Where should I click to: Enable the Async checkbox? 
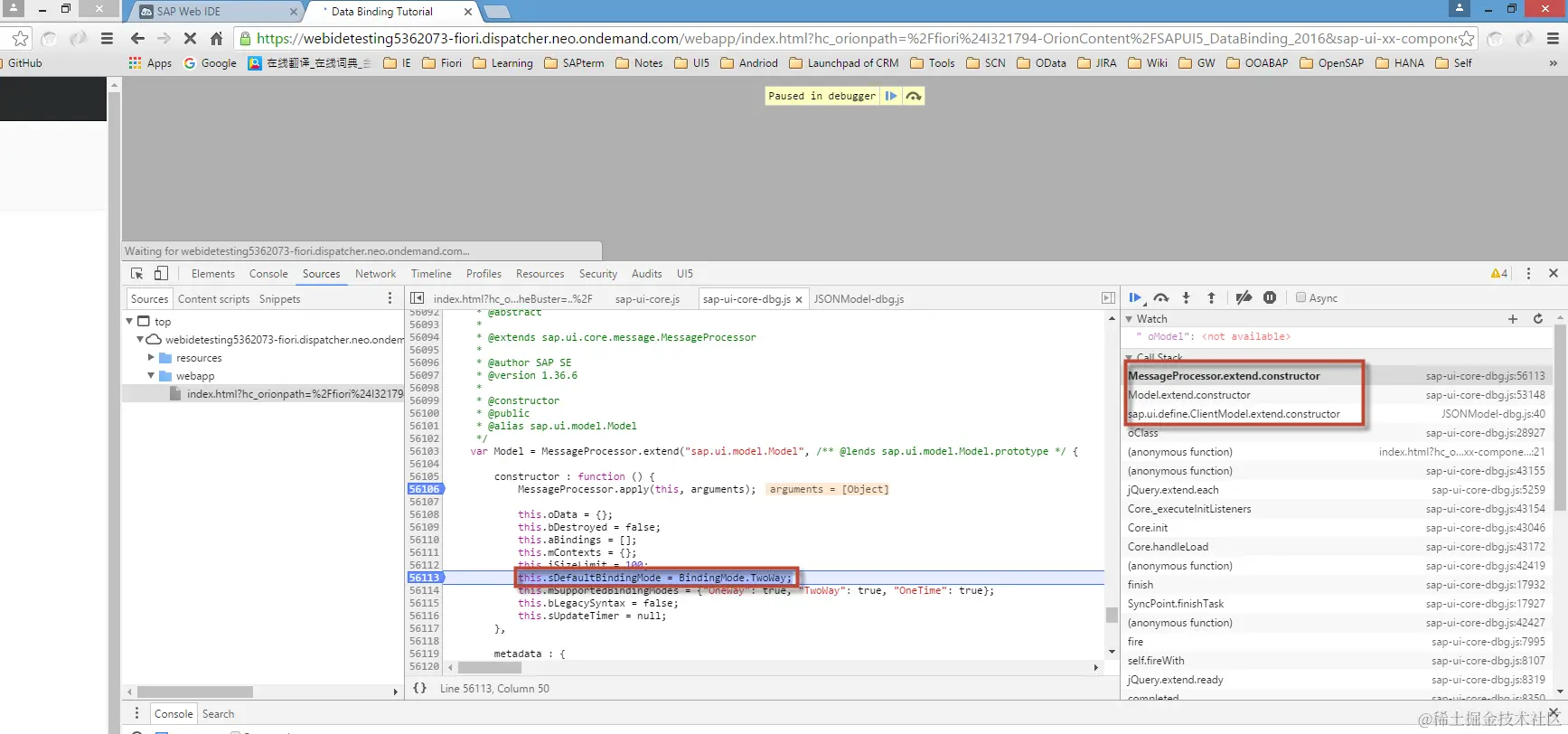(1300, 297)
